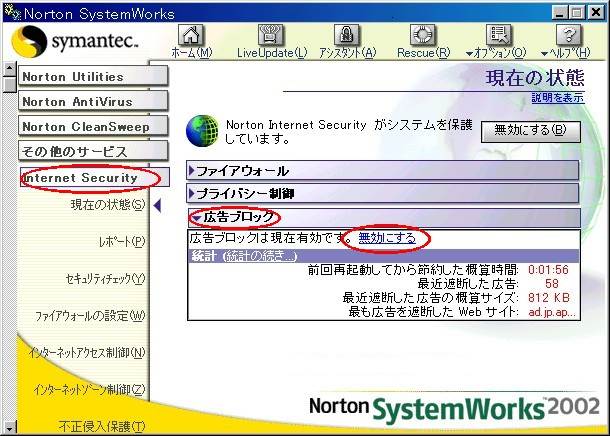The height and width of the screenshot is (436, 610).
Task: Open the Options dropdown arrow
Action: click(470, 54)
